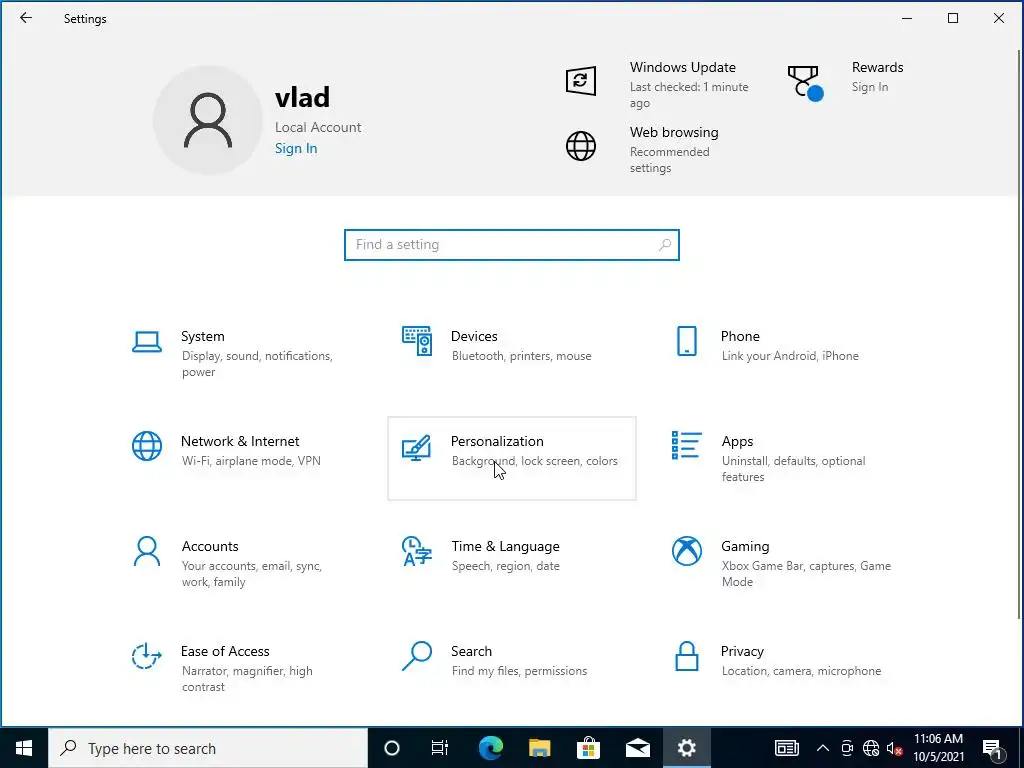The image size is (1024, 768).
Task: Open the Search magnifying glass category icon
Action: coord(417,656)
